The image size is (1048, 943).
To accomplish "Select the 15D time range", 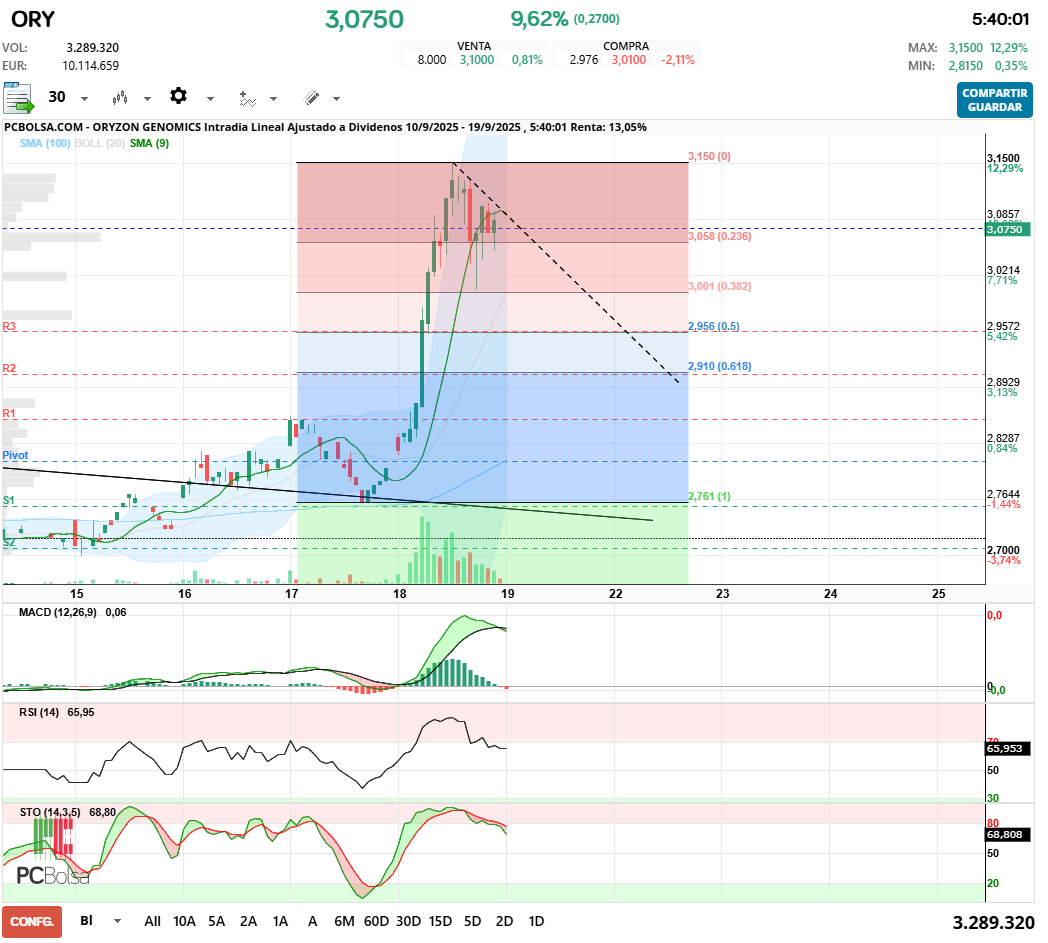I will (440, 922).
